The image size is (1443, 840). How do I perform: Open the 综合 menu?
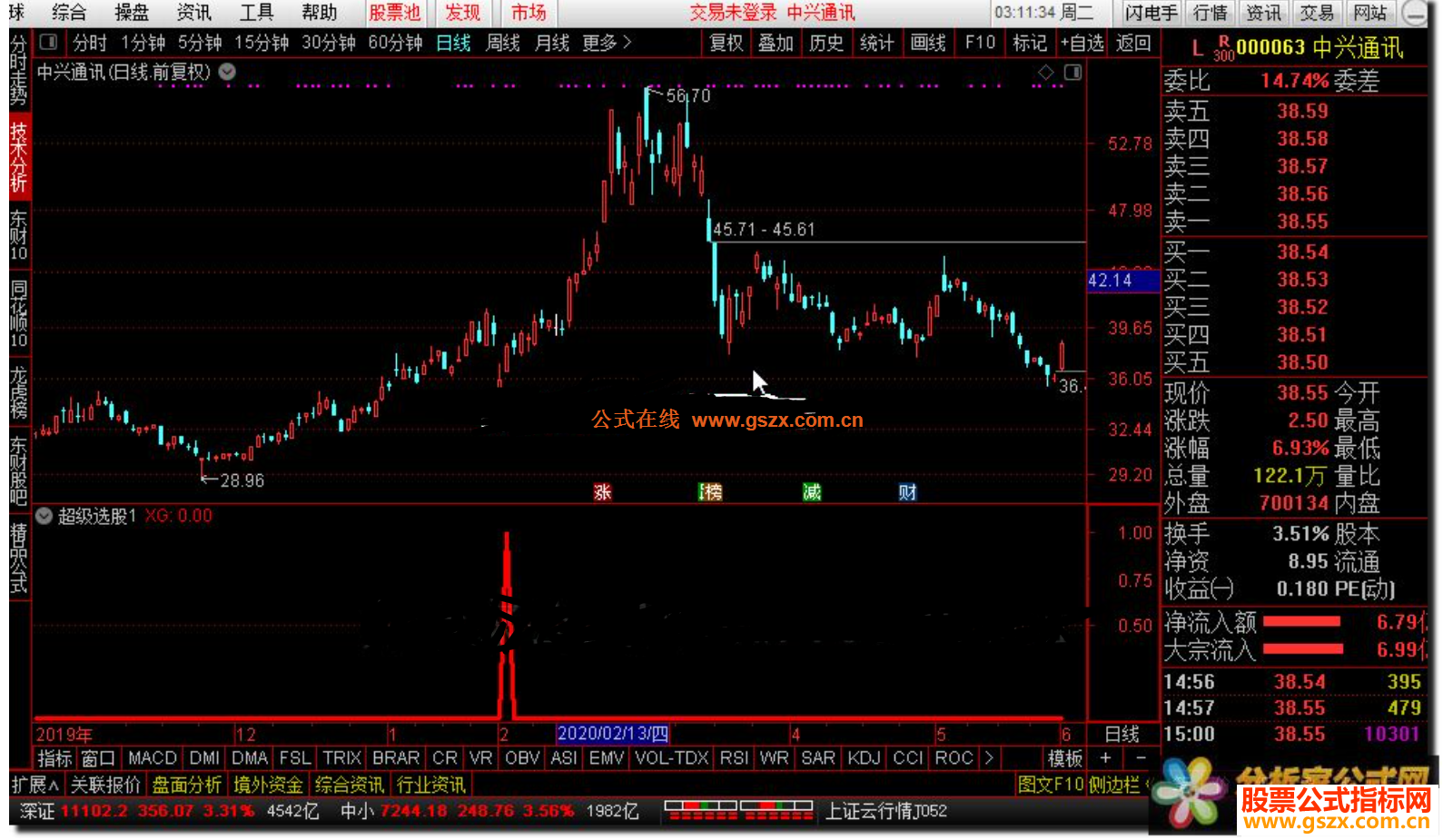click(69, 12)
